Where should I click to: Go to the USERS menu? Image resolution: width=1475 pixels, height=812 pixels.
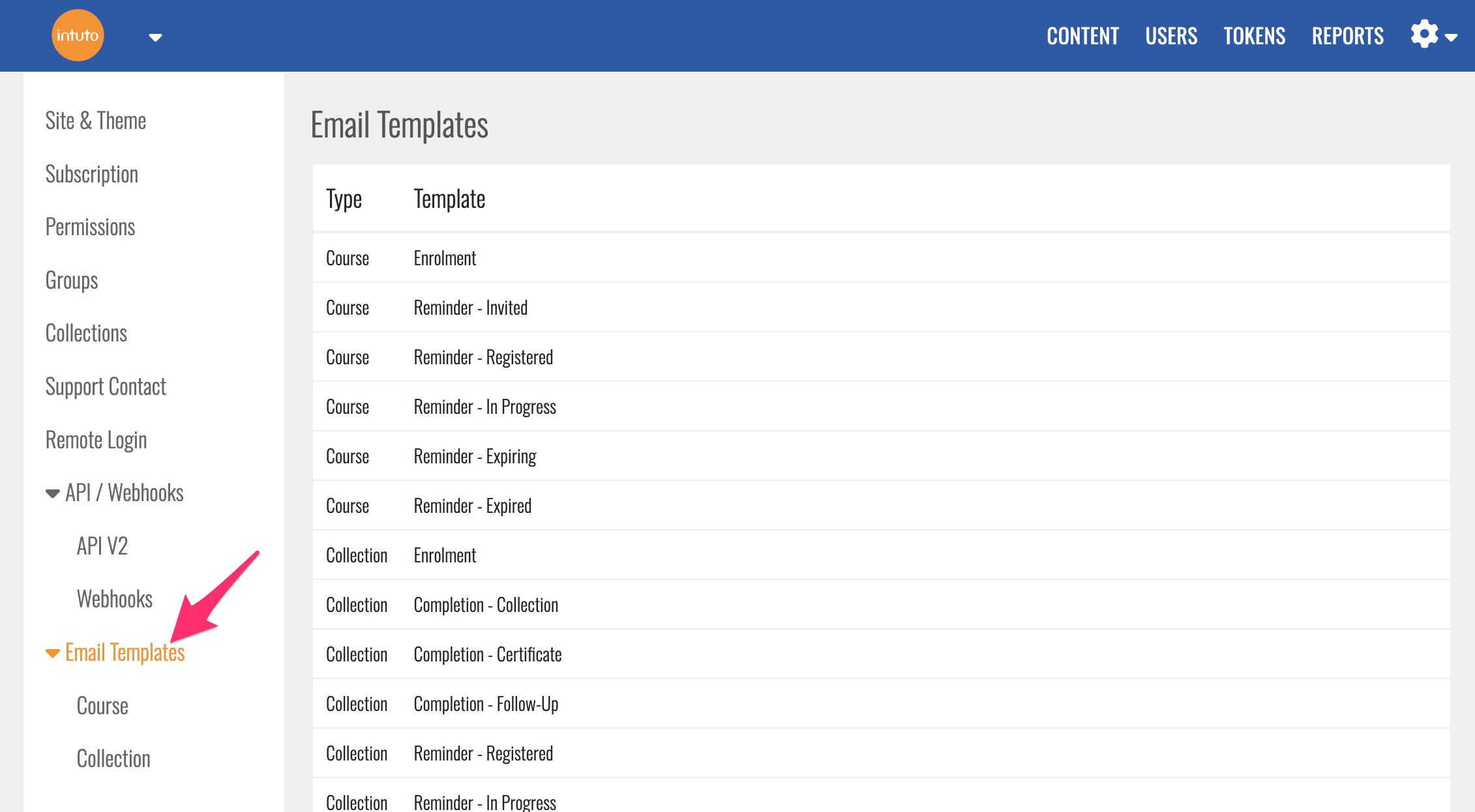pos(1171,36)
